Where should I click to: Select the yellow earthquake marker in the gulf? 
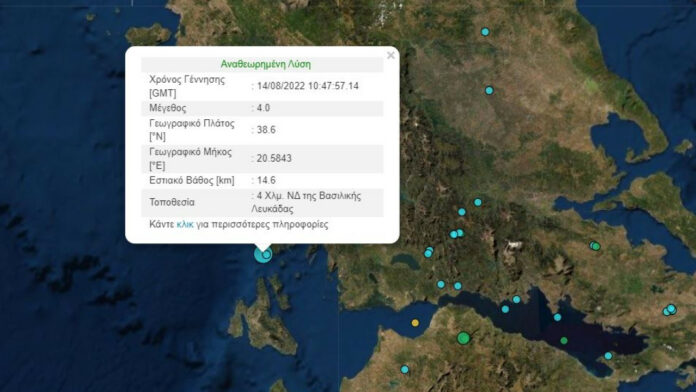(x=415, y=323)
